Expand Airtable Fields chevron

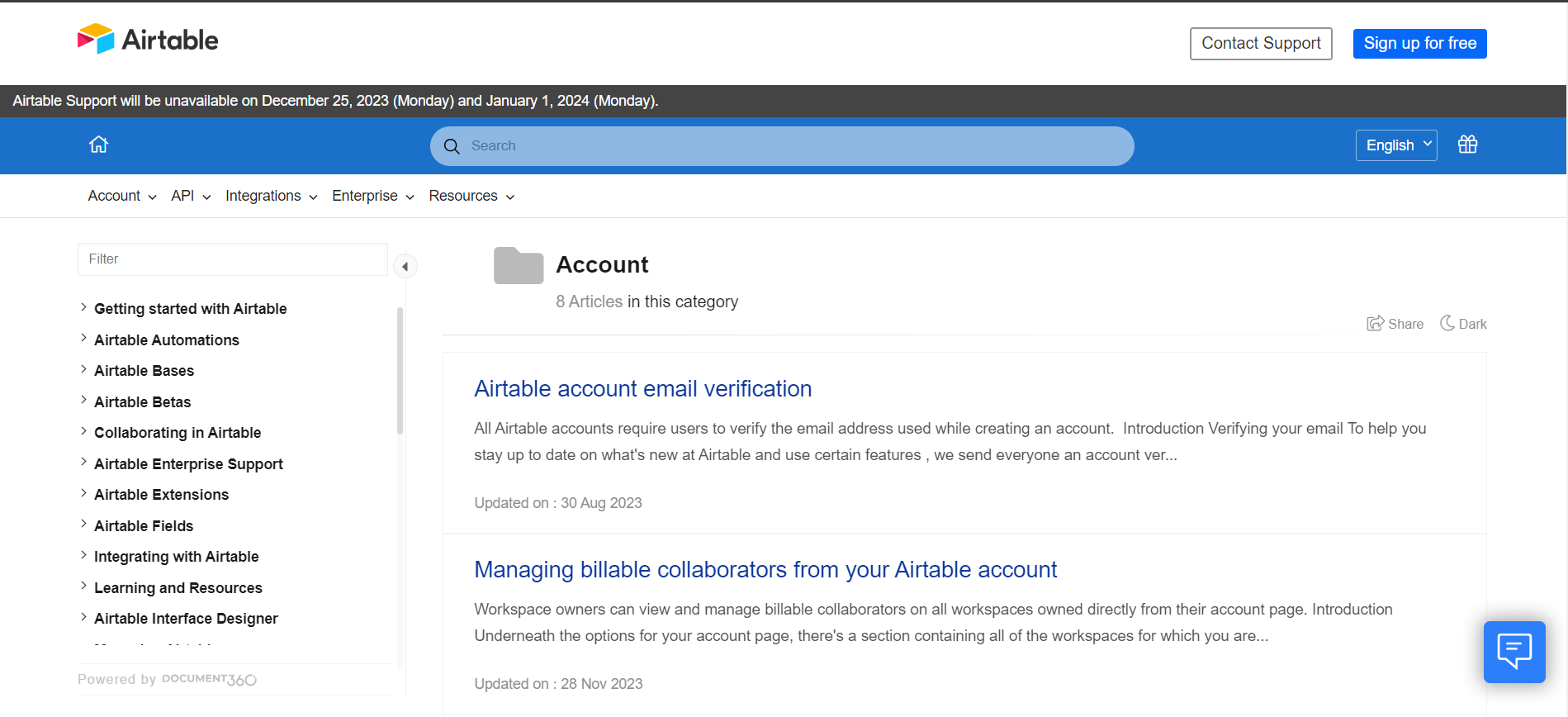coord(83,525)
